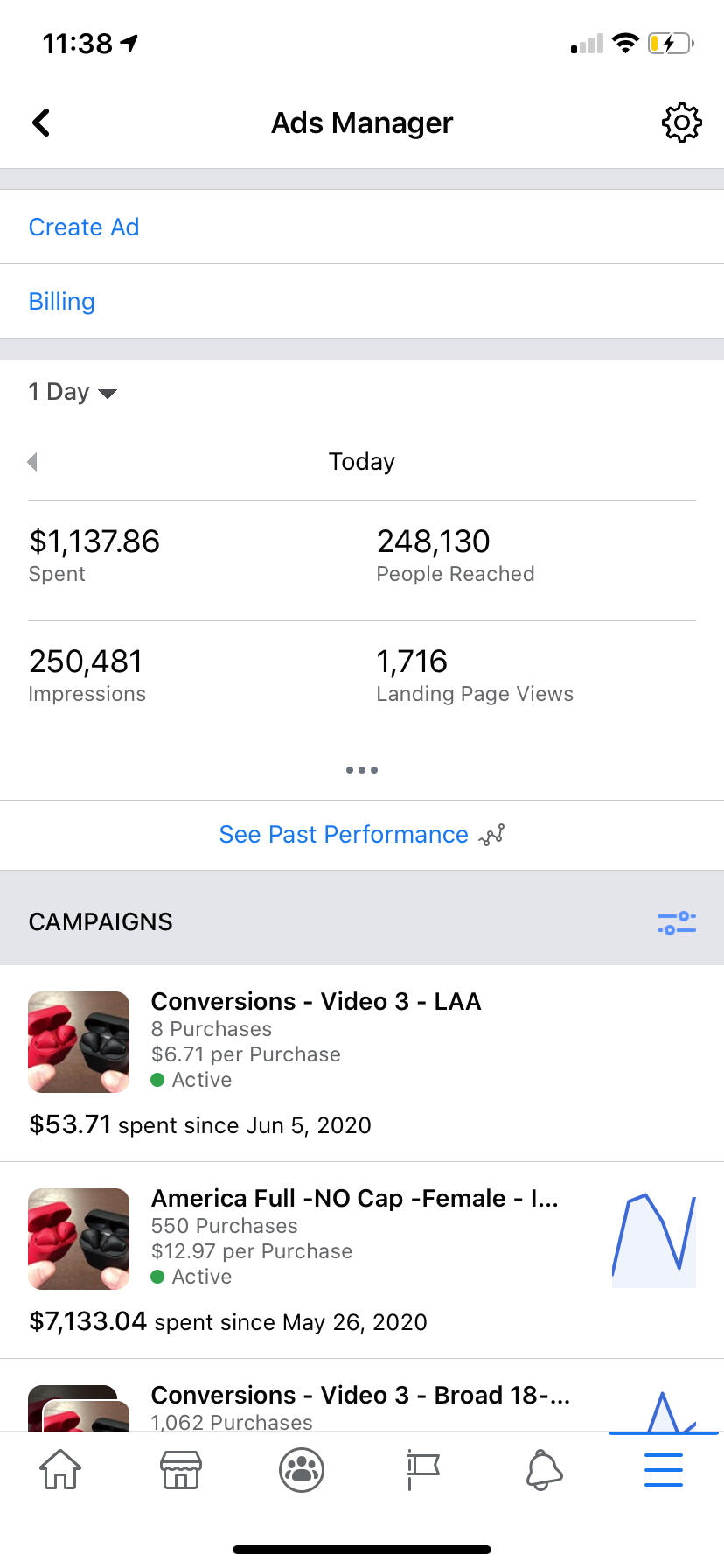Tap the three dots for more metrics
The height and width of the screenshot is (1568, 724).
click(361, 770)
